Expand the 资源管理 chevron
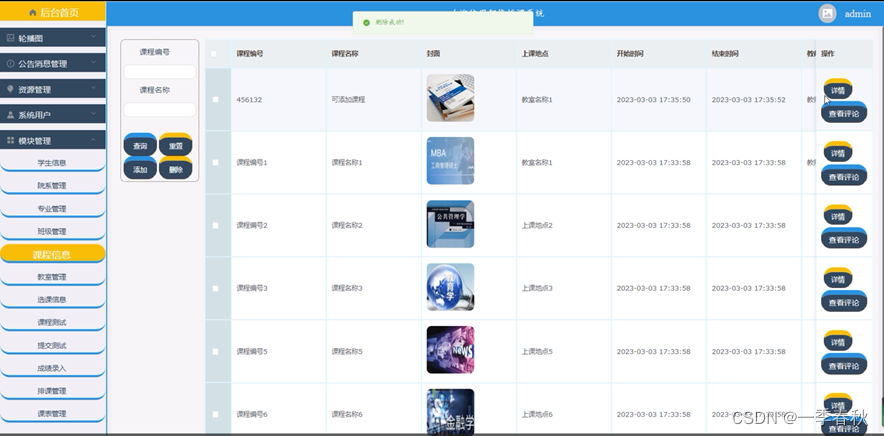The height and width of the screenshot is (436, 884). click(x=94, y=88)
